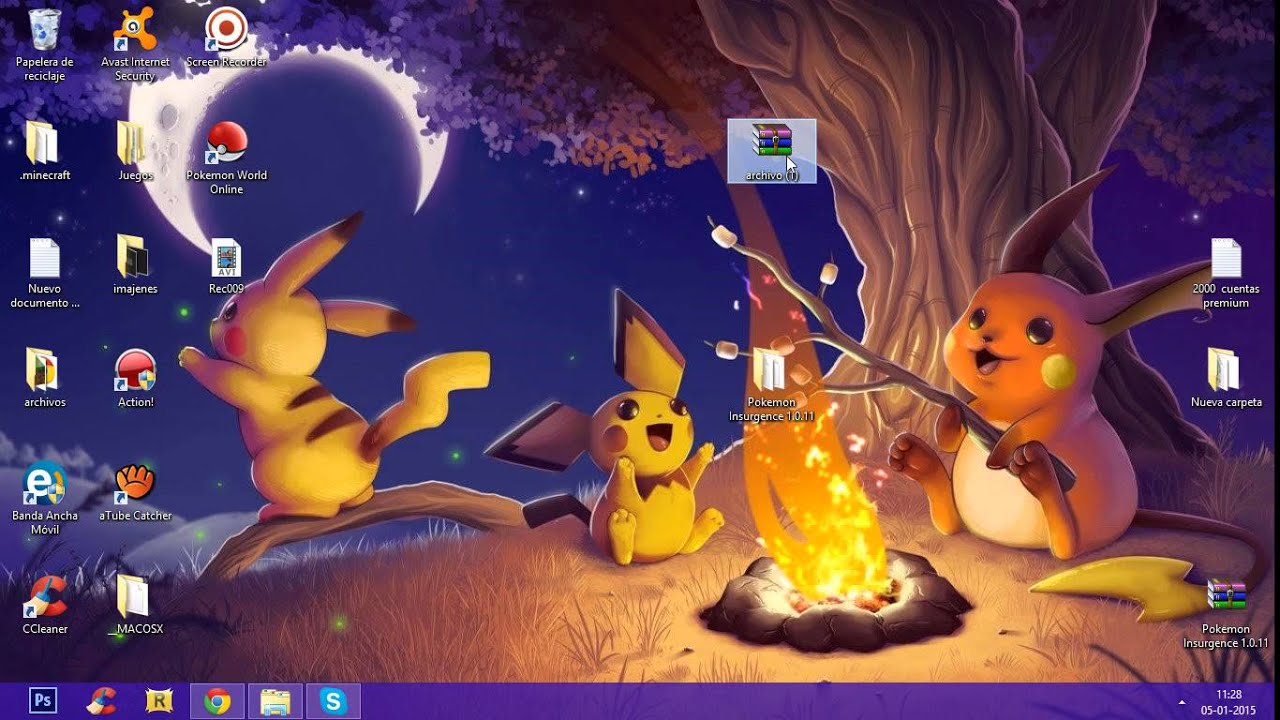Select the _MACOSX folder
The image size is (1280, 720).
click(x=135, y=605)
